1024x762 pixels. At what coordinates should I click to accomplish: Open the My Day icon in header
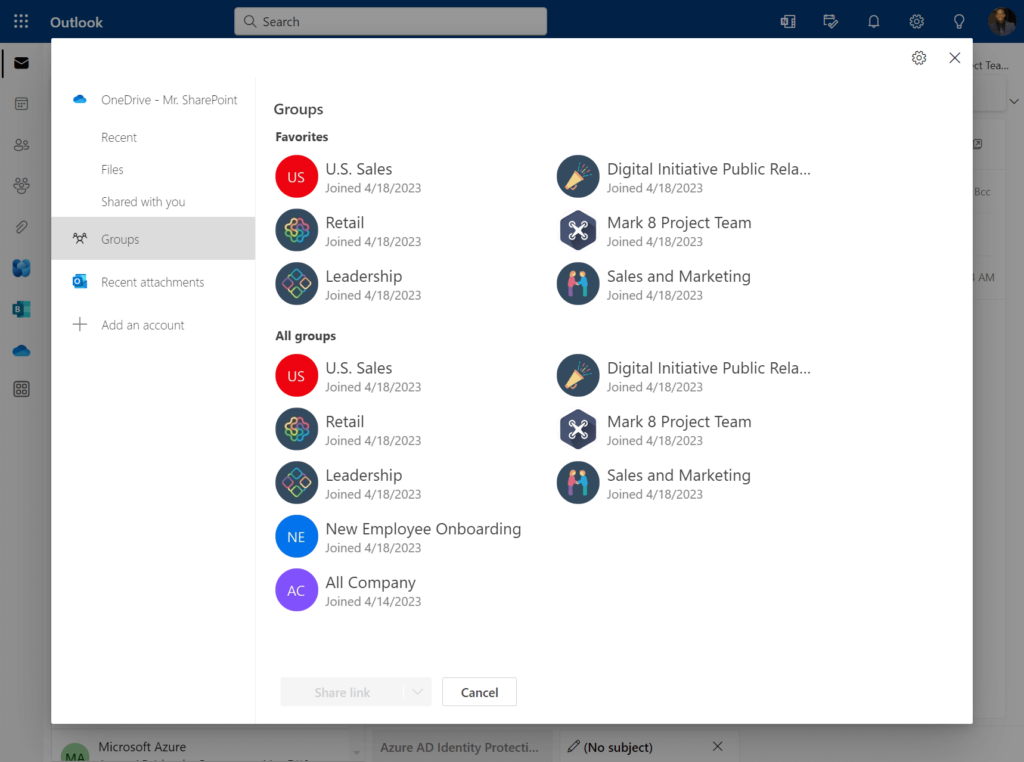point(830,22)
